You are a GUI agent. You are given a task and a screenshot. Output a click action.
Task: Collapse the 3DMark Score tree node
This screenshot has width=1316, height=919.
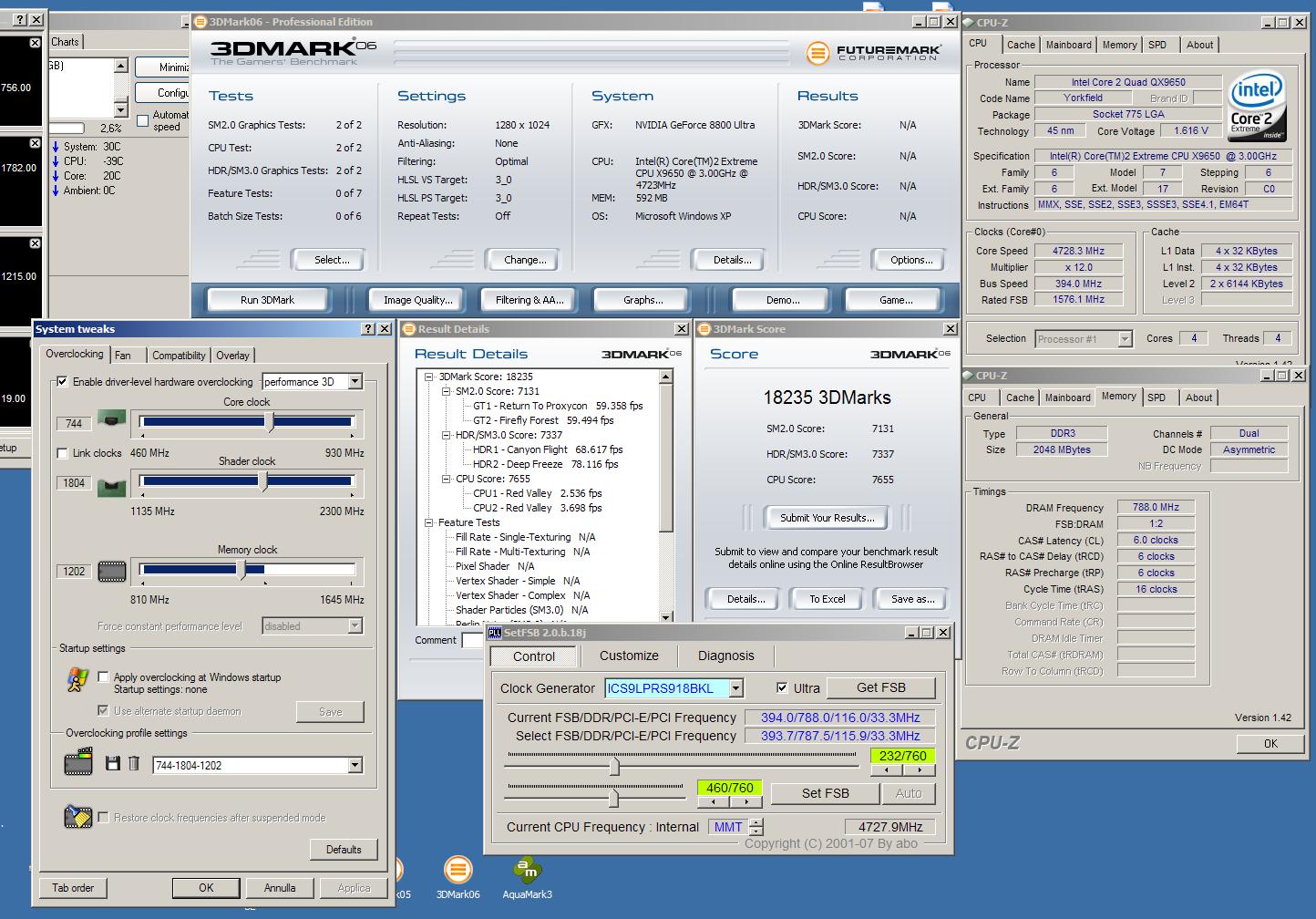click(430, 377)
